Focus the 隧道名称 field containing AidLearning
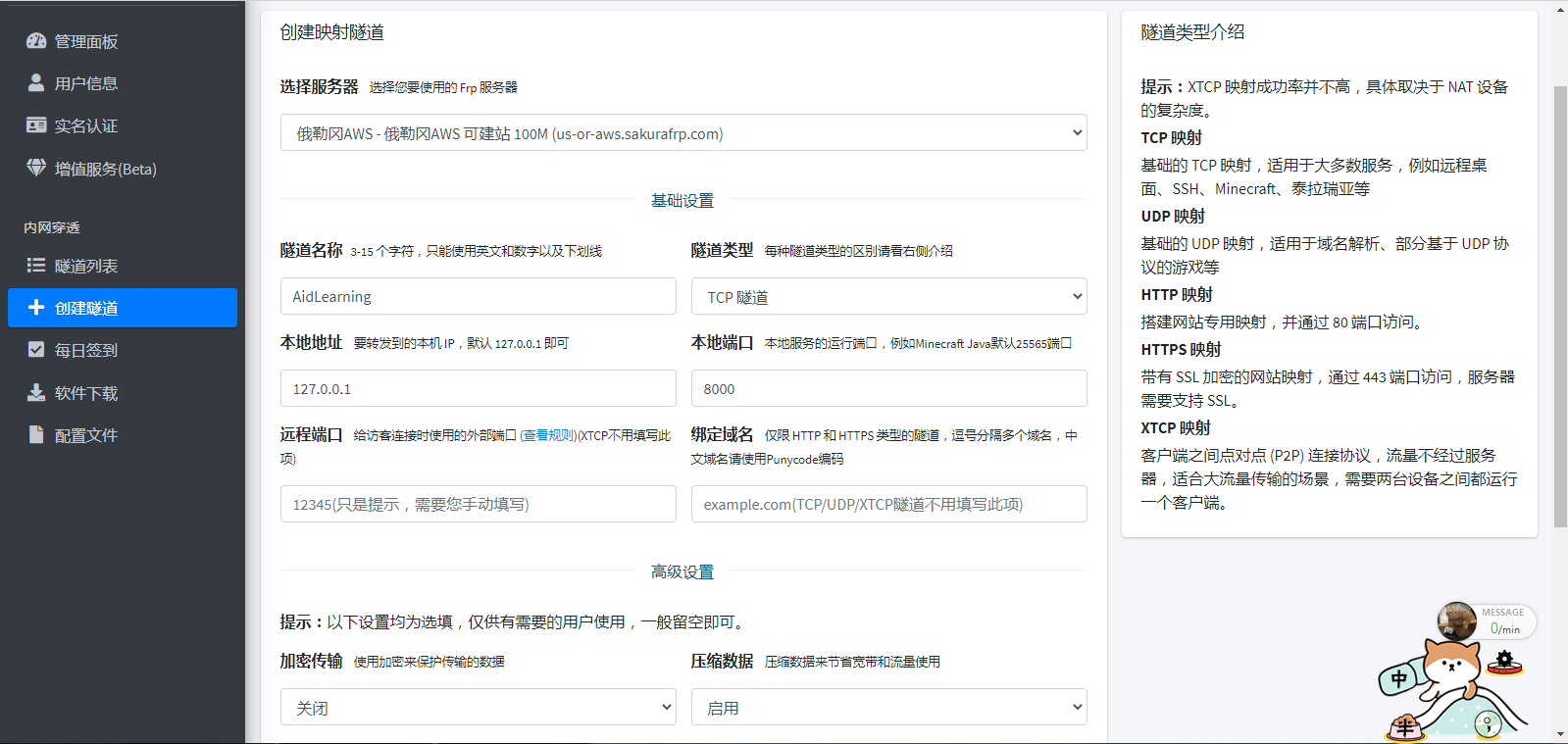 click(479, 296)
